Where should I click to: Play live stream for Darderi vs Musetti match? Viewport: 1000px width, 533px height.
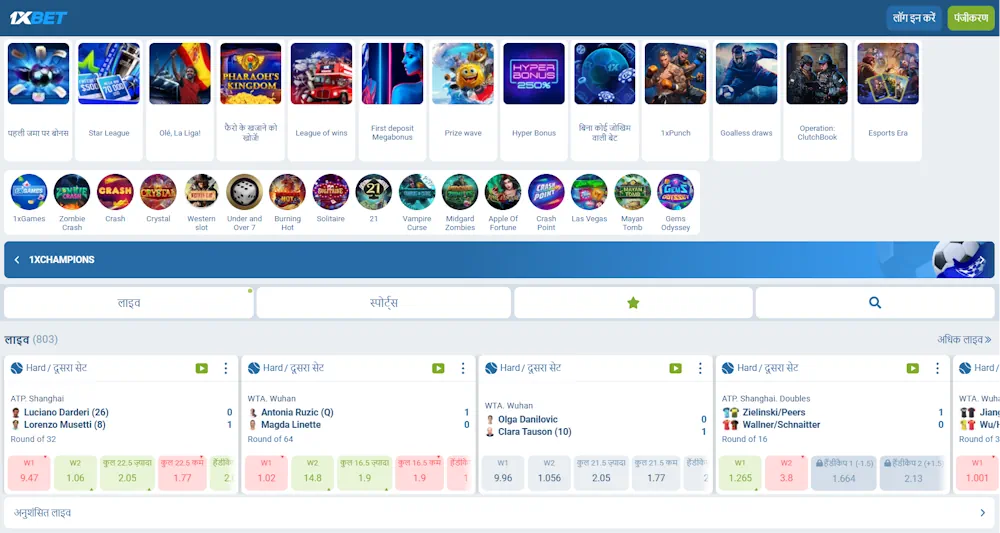pyautogui.click(x=202, y=369)
